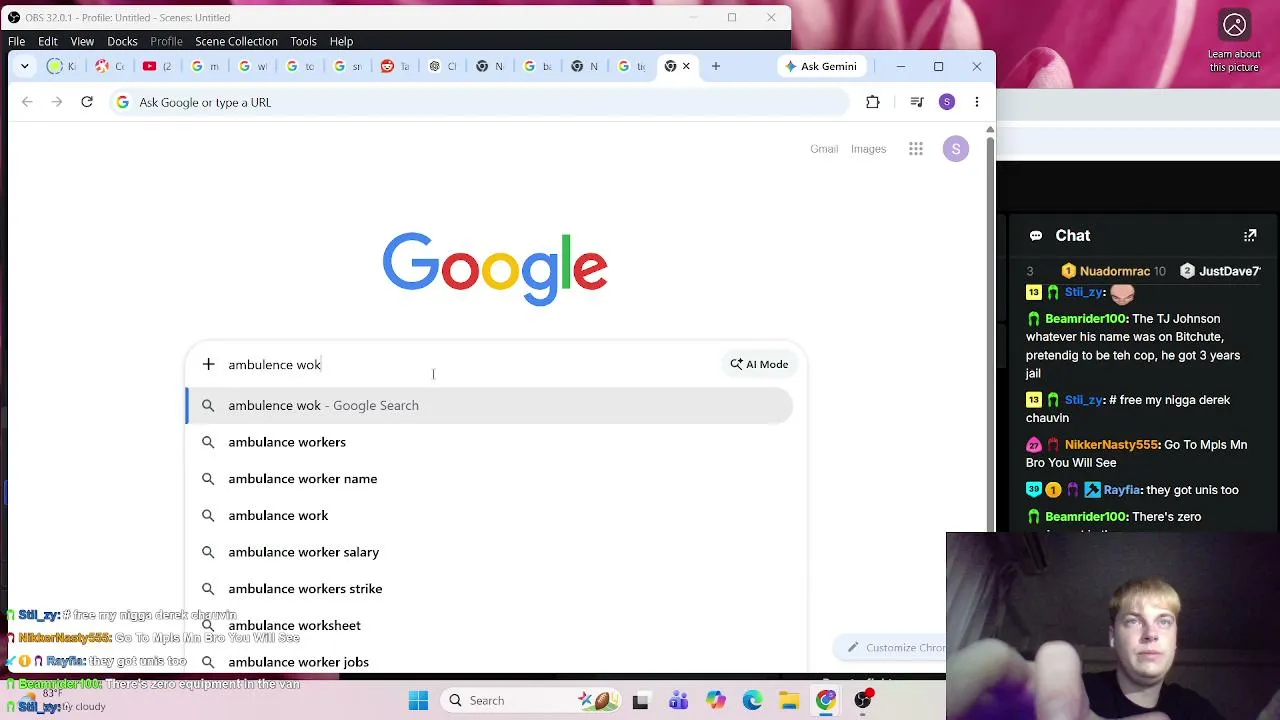Viewport: 1280px width, 720px height.
Task: Reload the current page
Action: pyautogui.click(x=87, y=102)
